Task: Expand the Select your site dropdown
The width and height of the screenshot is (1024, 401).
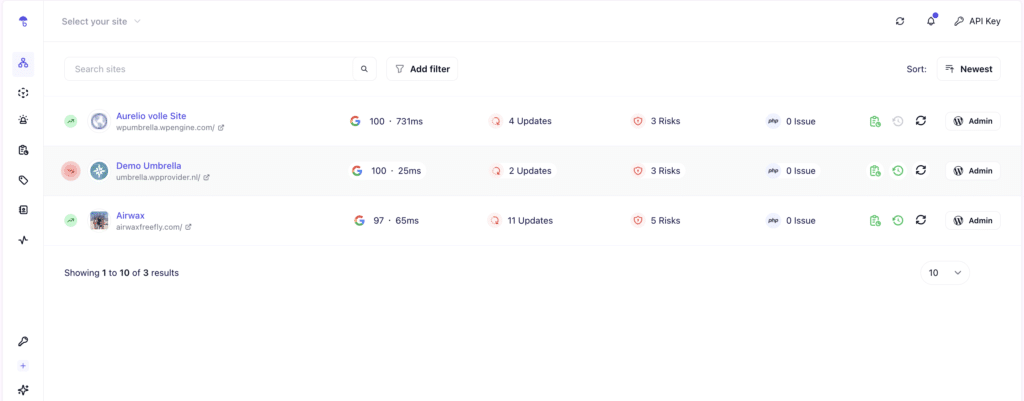Action: click(x=101, y=21)
